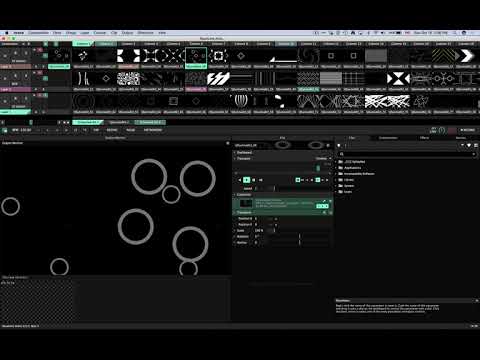Trigger the white chevron arrow clip thumbnail

click(466, 56)
